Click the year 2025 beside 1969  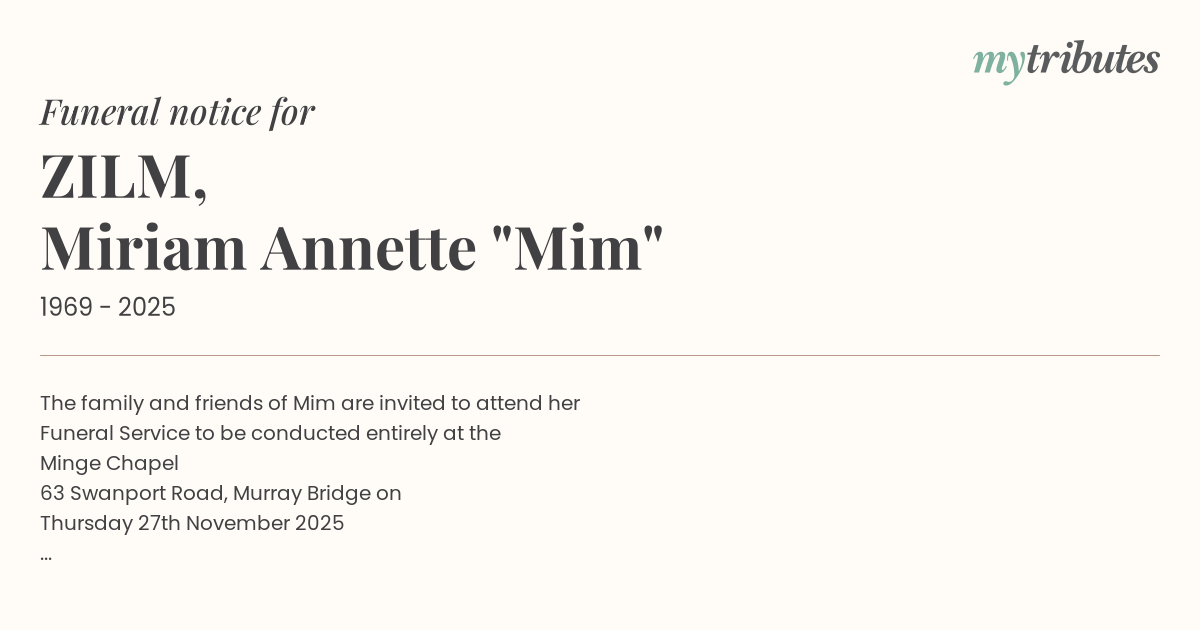pyautogui.click(x=147, y=308)
